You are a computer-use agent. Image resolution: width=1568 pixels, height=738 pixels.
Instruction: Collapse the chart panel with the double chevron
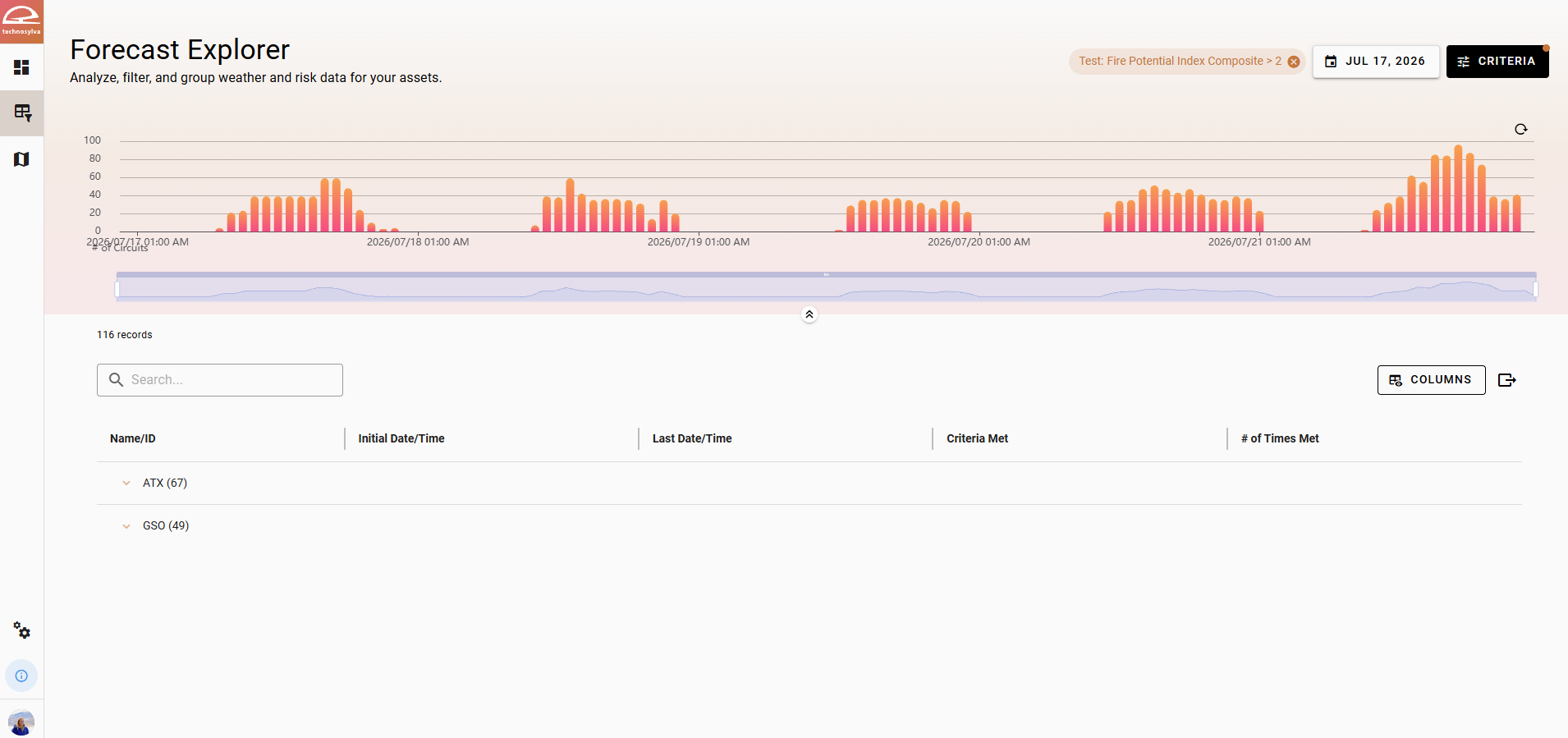click(809, 314)
